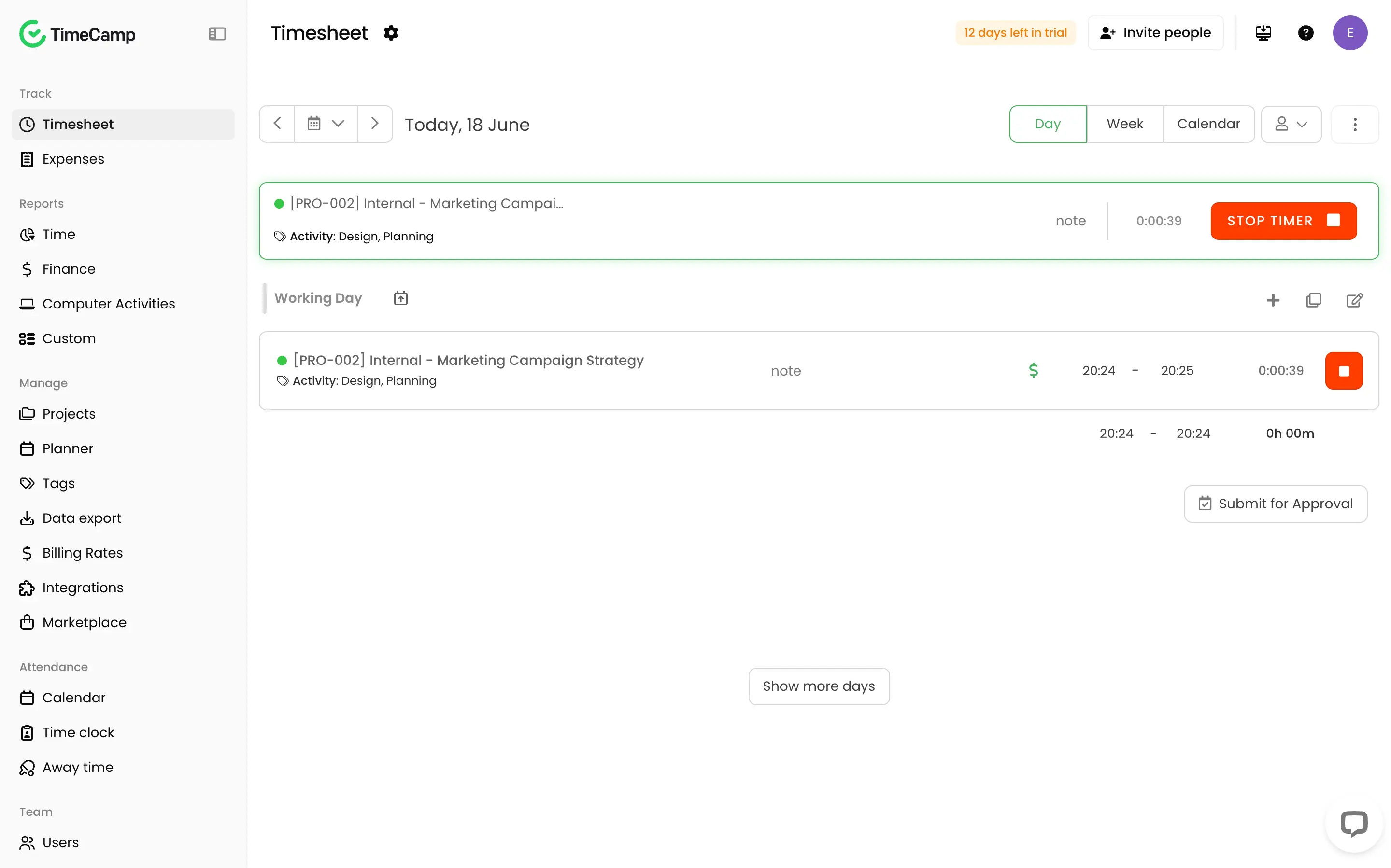
Task: Open the Time report
Action: (123, 234)
